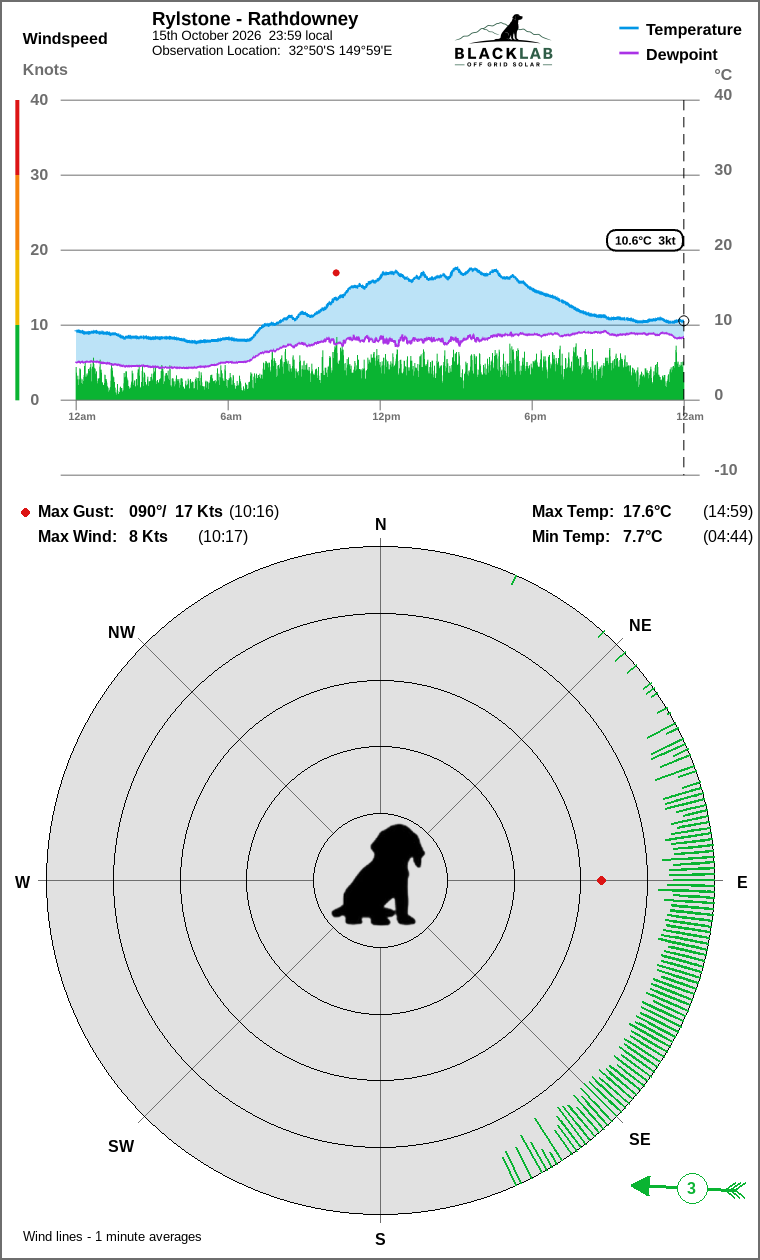
Task: Click the windspeed color scale bar
Action: (x=17, y=250)
